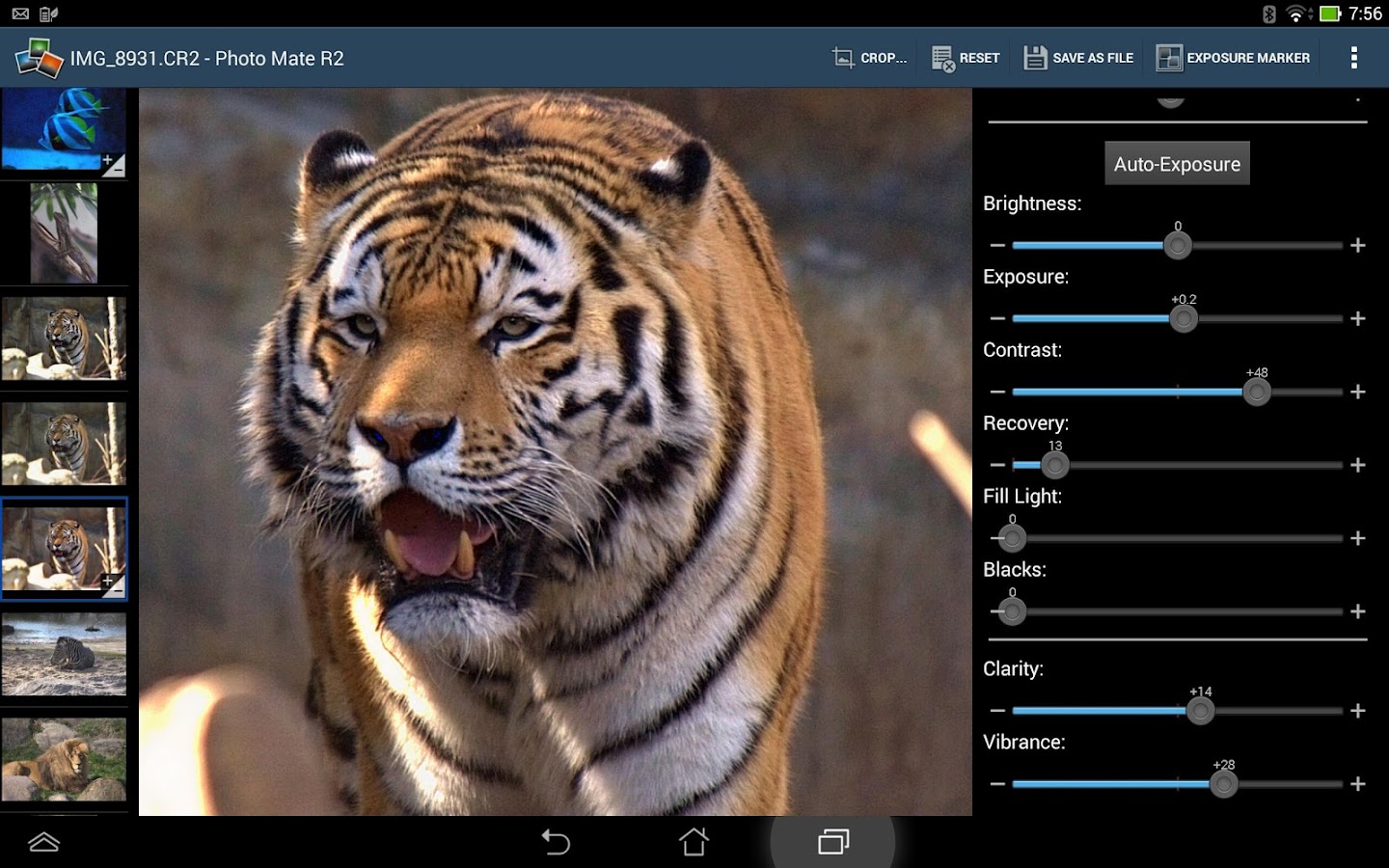This screenshot has height=868, width=1389.
Task: Decrease Clarity with the minus icon
Action: click(997, 711)
